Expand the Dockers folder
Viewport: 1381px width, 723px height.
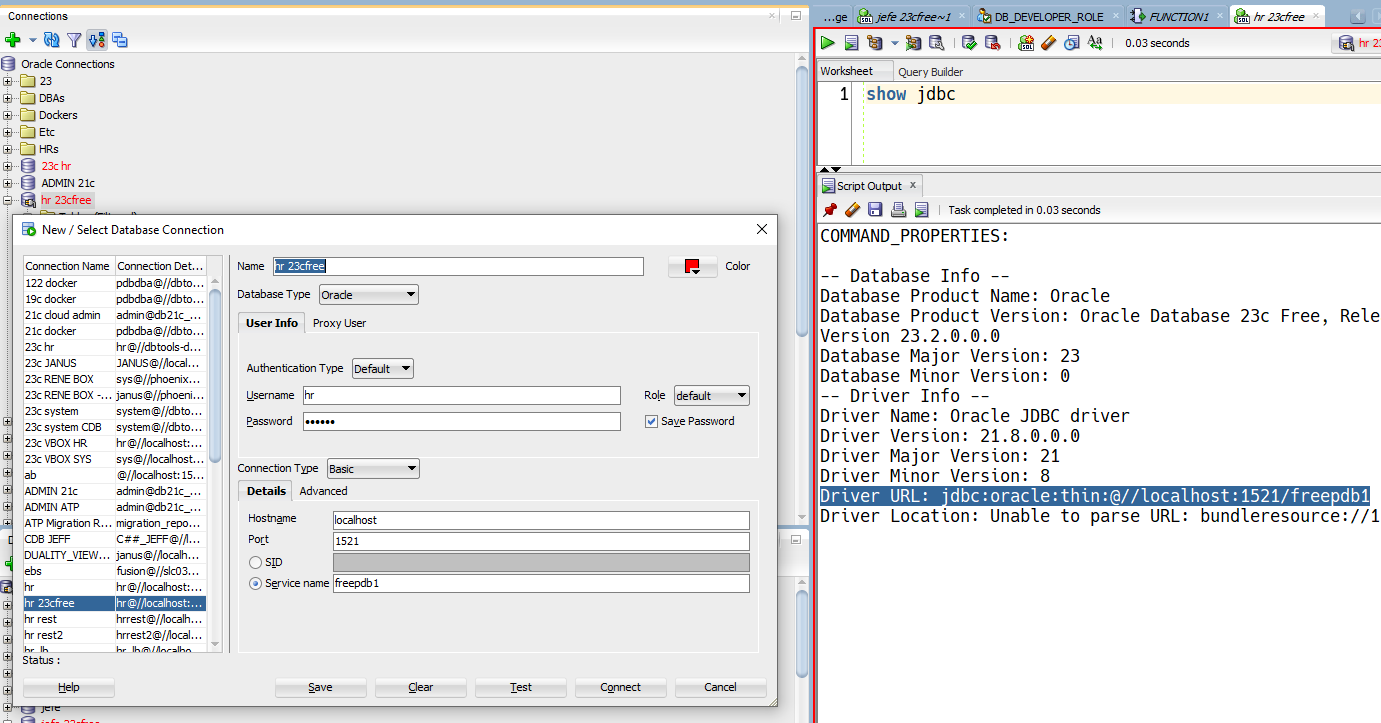(8, 115)
